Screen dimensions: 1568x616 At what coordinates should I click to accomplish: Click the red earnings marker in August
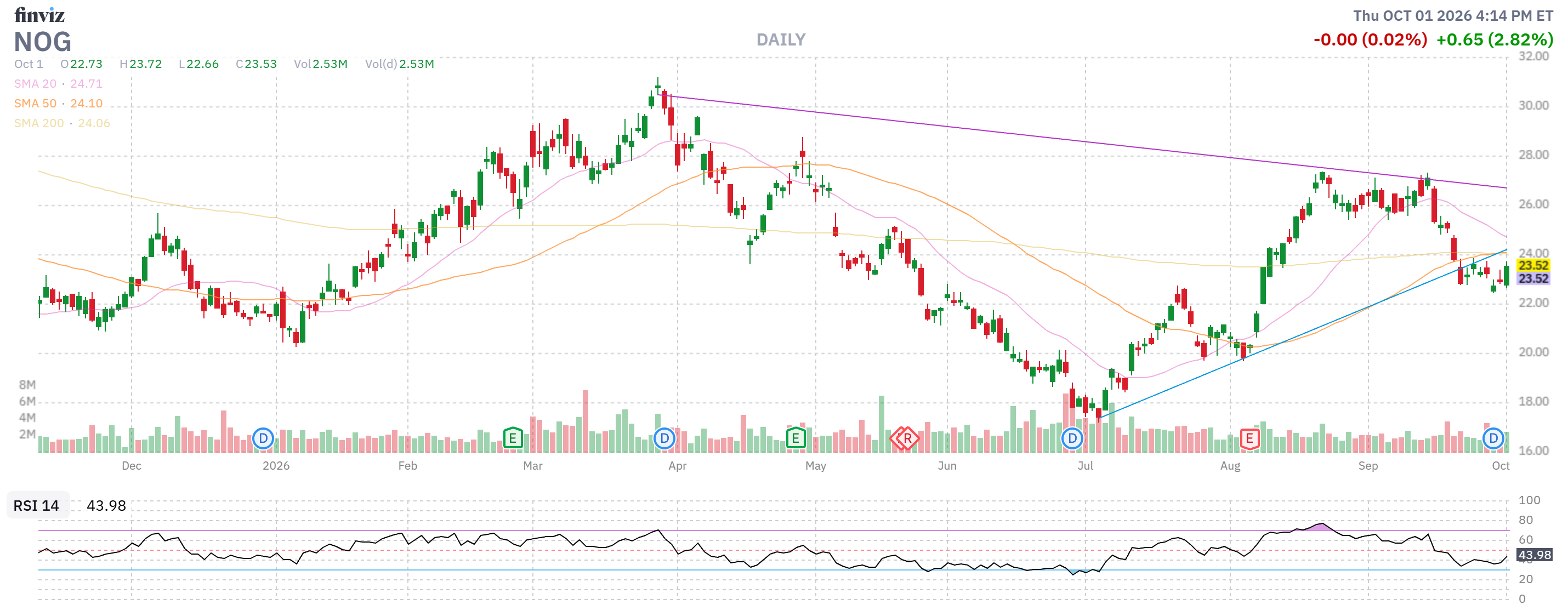[1249, 438]
